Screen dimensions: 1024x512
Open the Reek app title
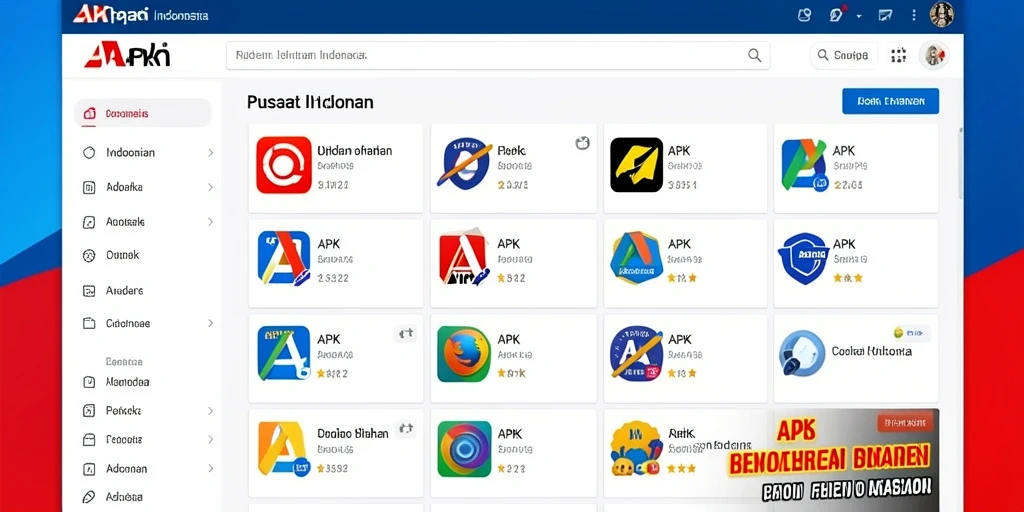pos(511,151)
